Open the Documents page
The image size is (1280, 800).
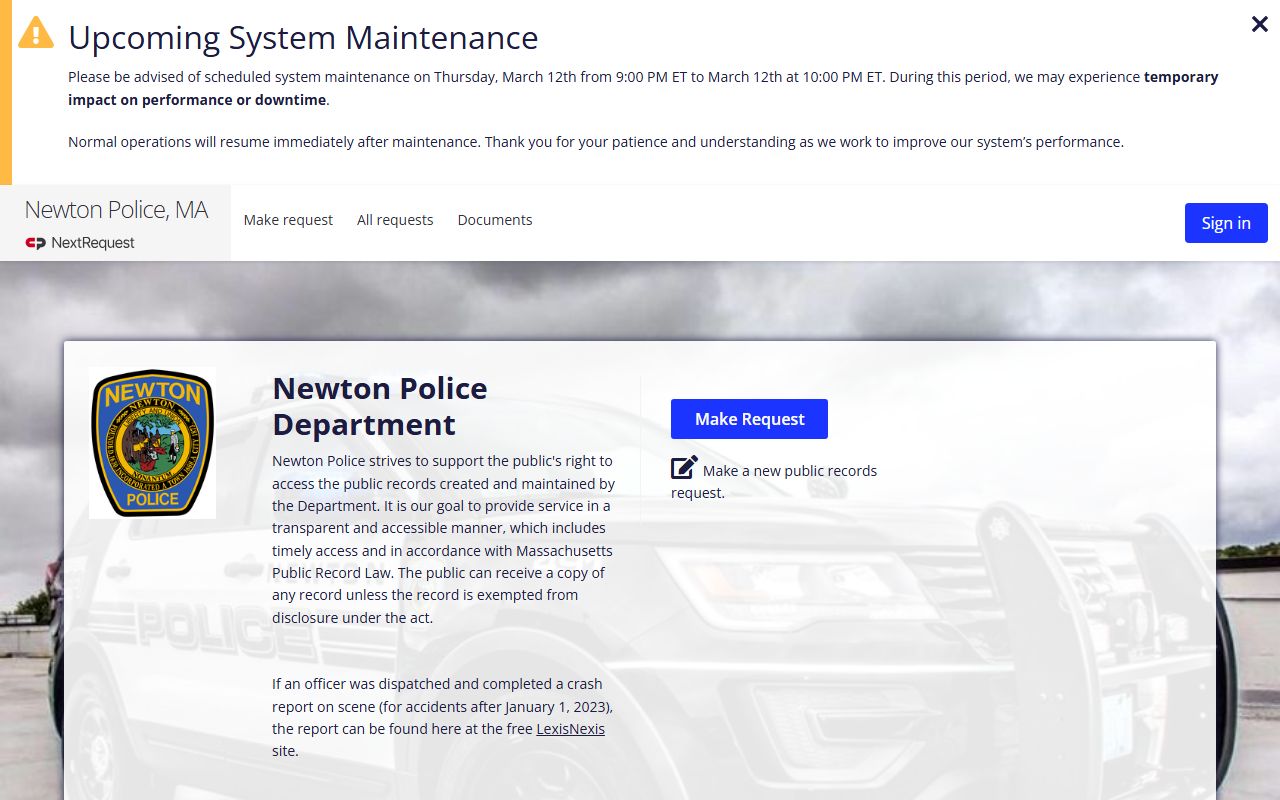point(495,220)
